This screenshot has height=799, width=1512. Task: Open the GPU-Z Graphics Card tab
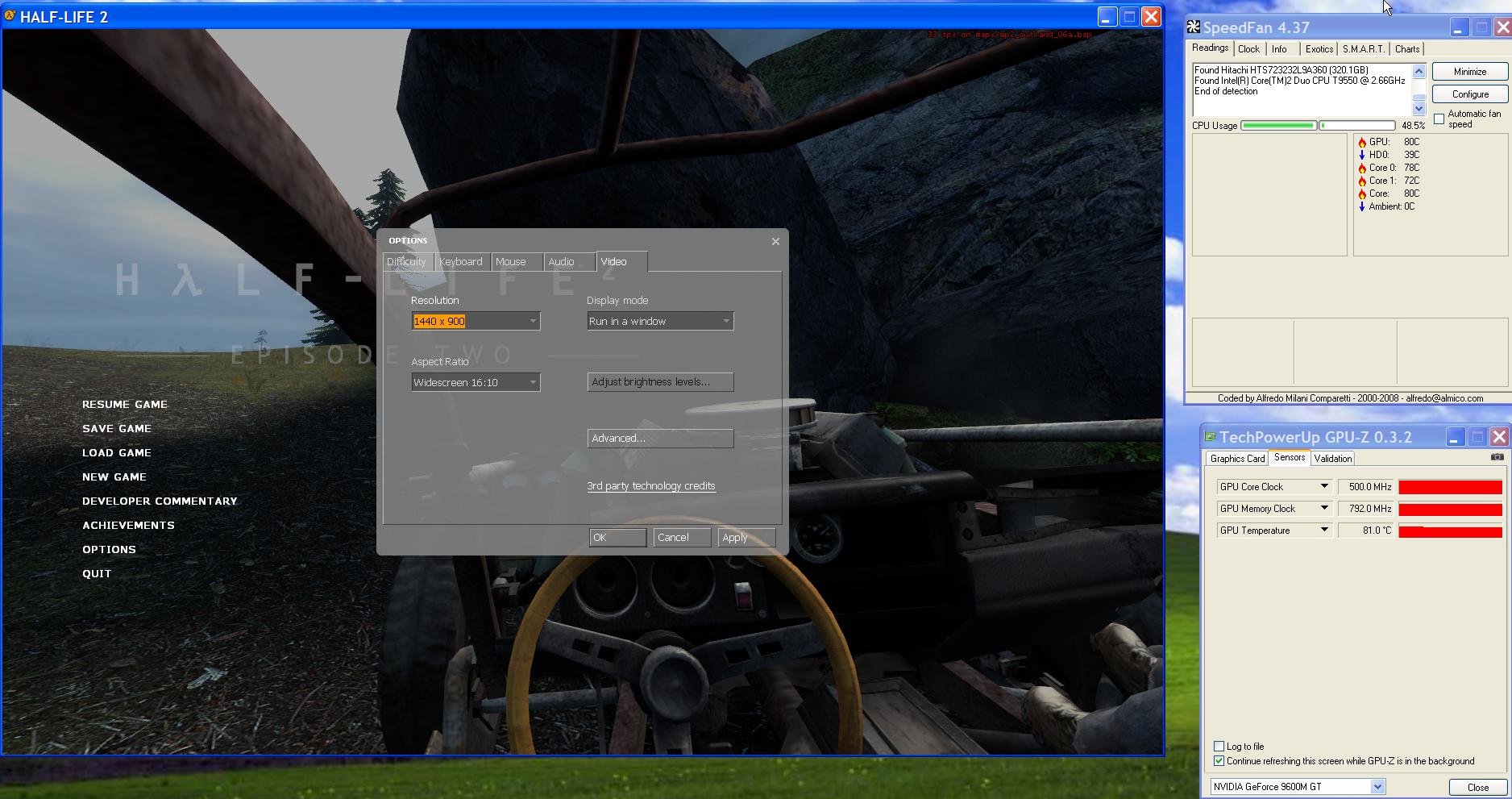point(1237,459)
